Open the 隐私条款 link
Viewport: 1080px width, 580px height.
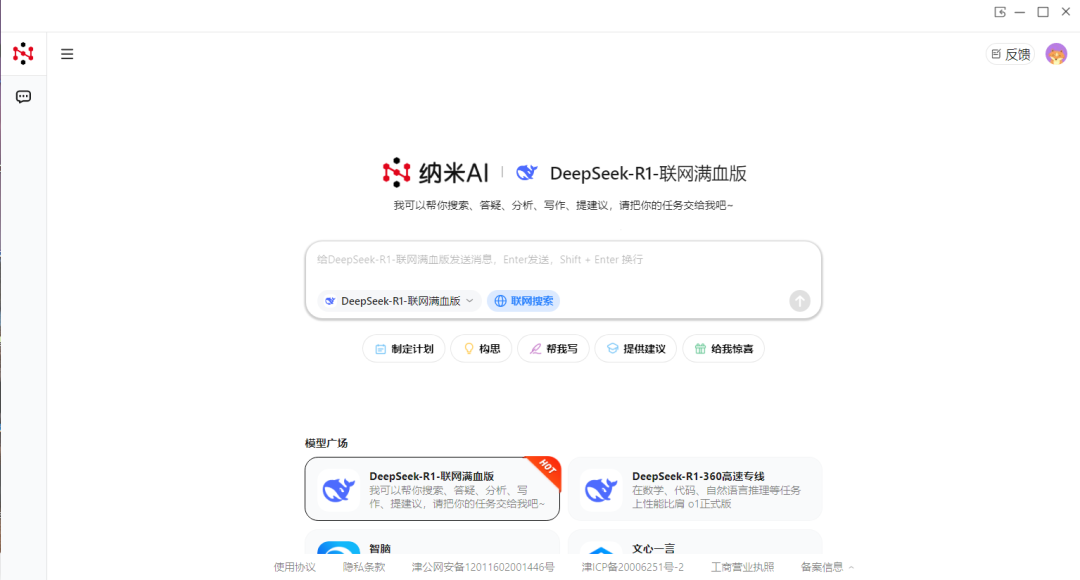point(364,567)
